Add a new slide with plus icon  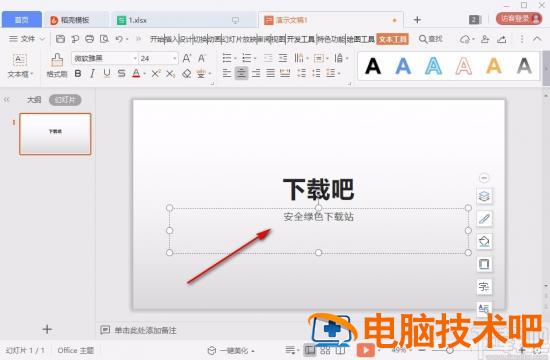(x=47, y=329)
